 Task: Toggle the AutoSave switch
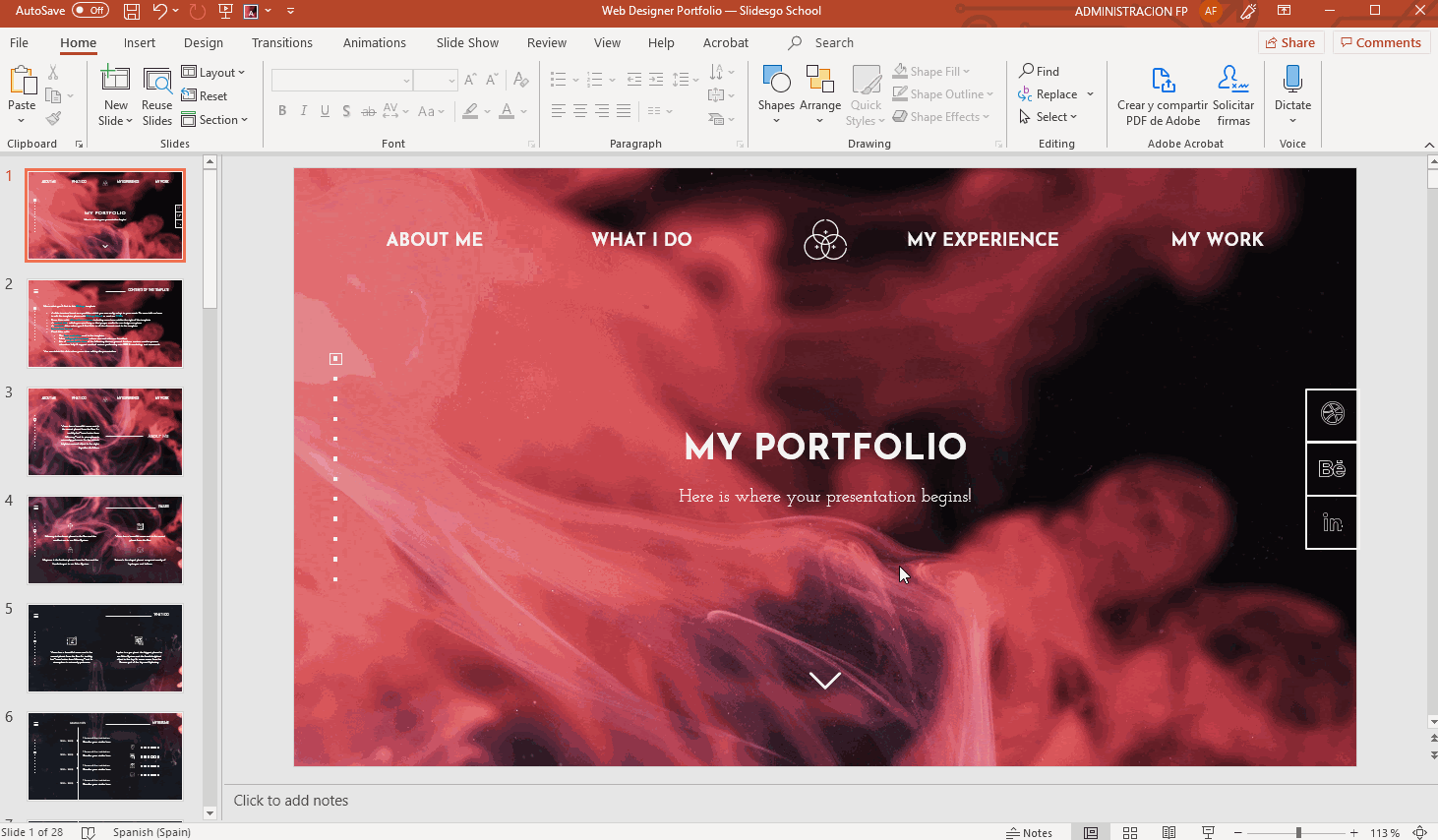(90, 11)
